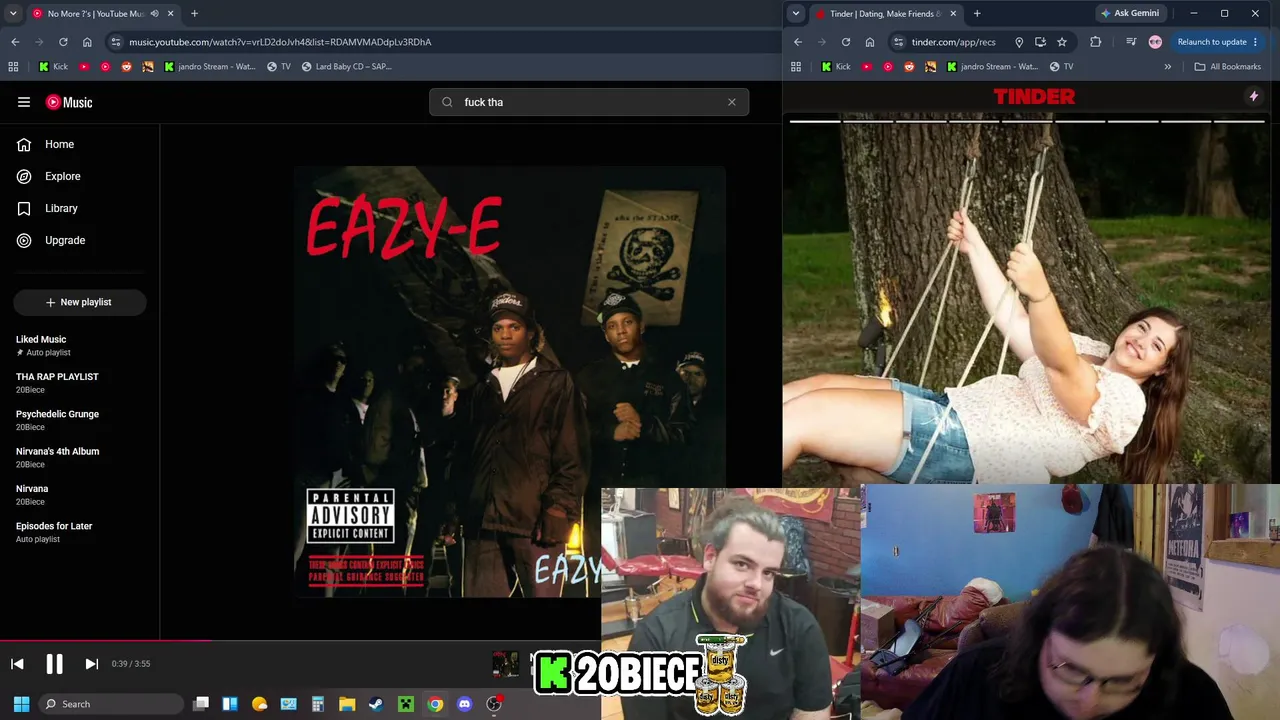Viewport: 1280px width, 720px height.
Task: Open home page in Tinder window
Action: 870,42
